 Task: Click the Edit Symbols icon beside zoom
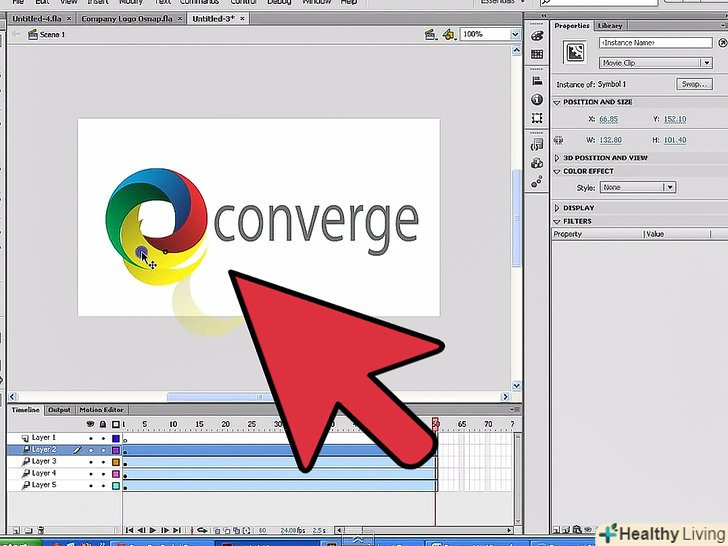[x=449, y=34]
